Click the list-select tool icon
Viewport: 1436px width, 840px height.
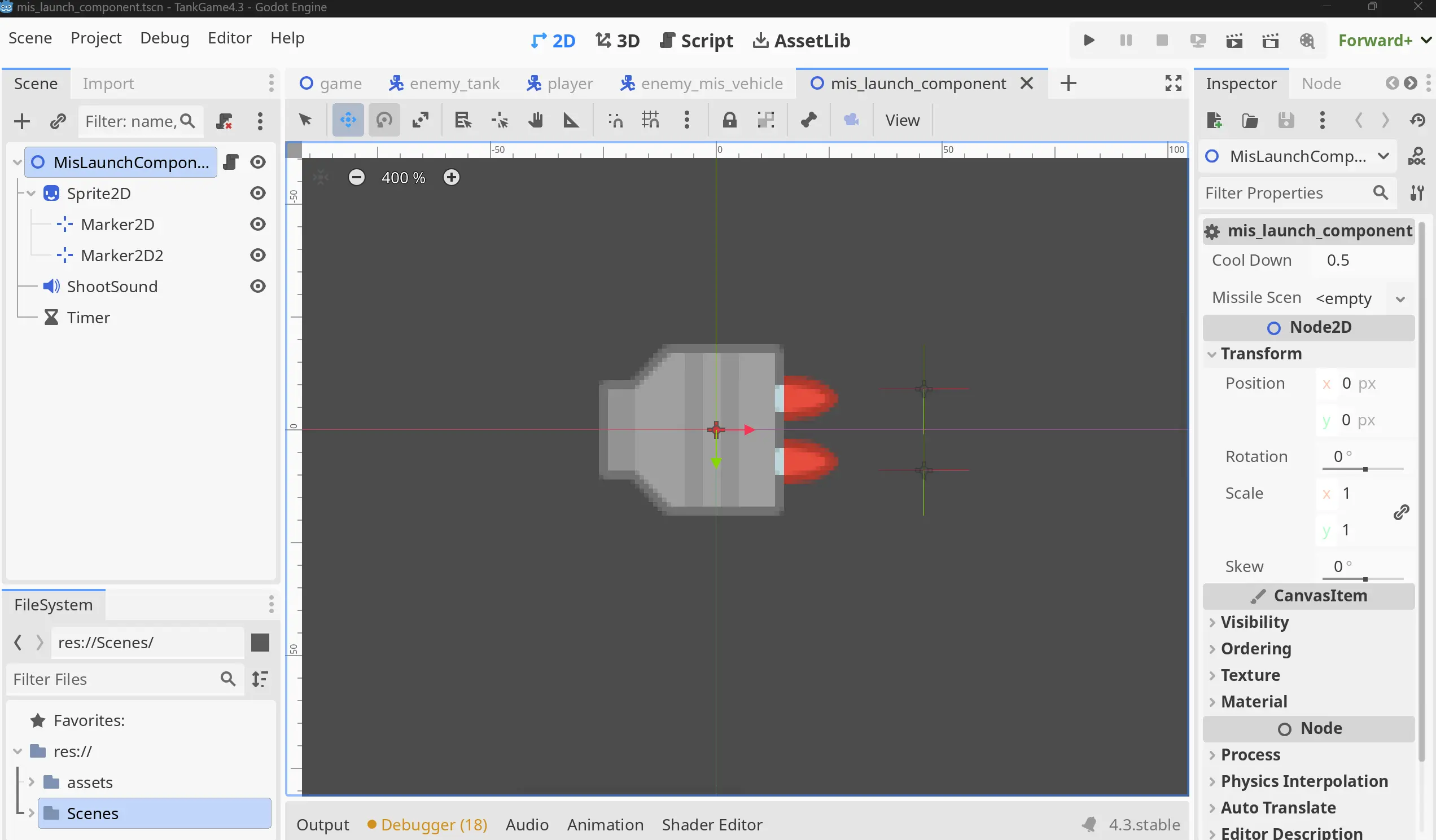[463, 120]
